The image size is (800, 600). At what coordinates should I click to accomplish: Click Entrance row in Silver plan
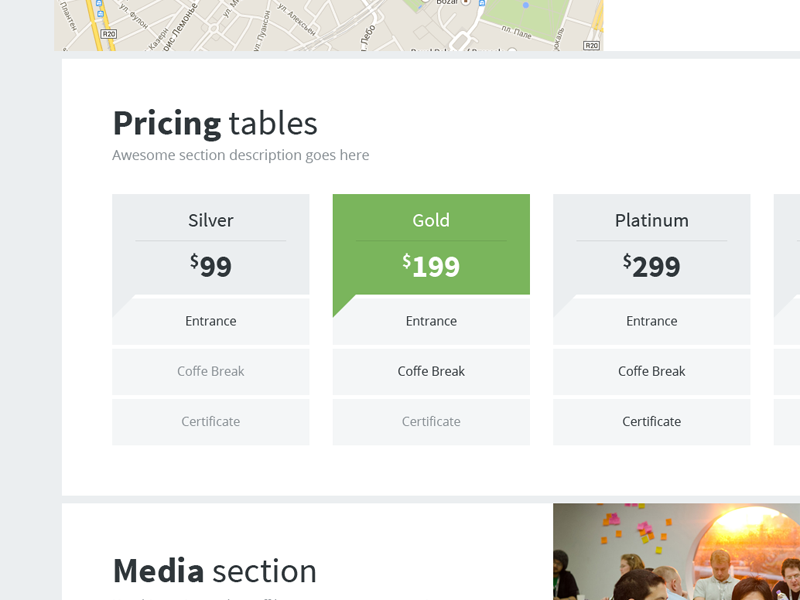(x=210, y=321)
